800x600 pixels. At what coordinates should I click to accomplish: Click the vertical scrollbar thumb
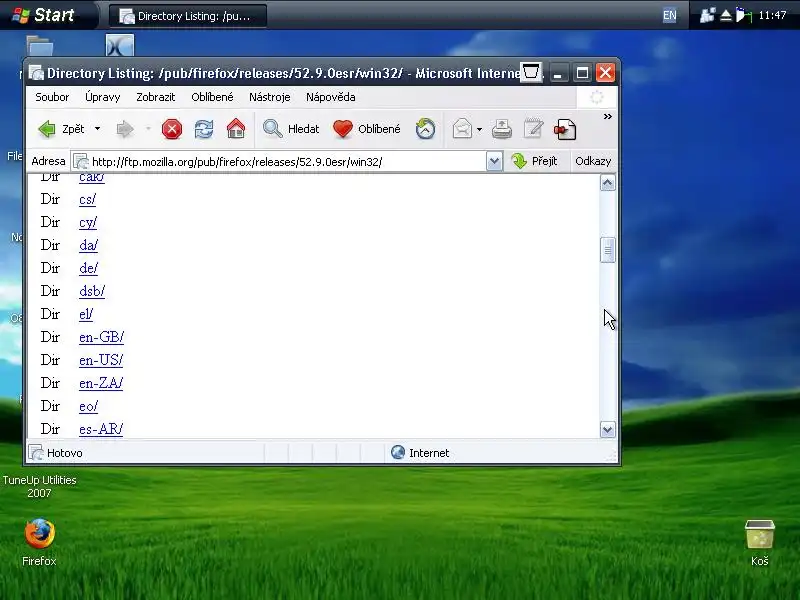[607, 251]
